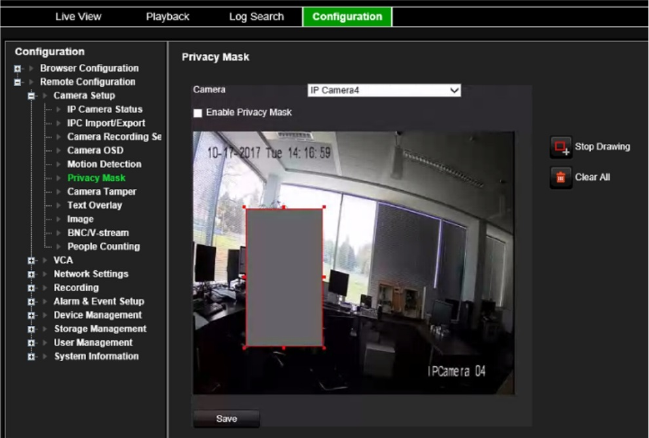Expand the VCA tree node
The image size is (649, 438).
pyautogui.click(x=31, y=260)
